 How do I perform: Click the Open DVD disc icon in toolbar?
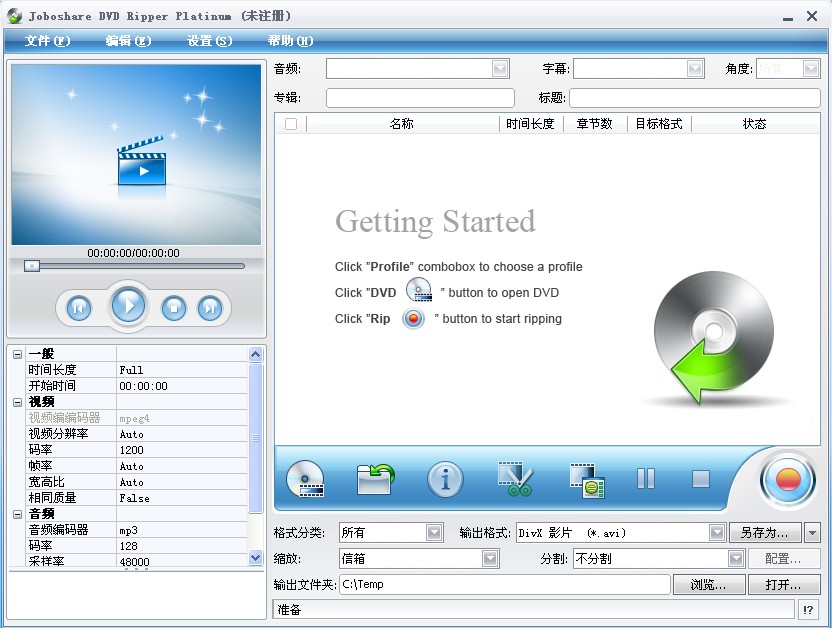pyautogui.click(x=305, y=479)
